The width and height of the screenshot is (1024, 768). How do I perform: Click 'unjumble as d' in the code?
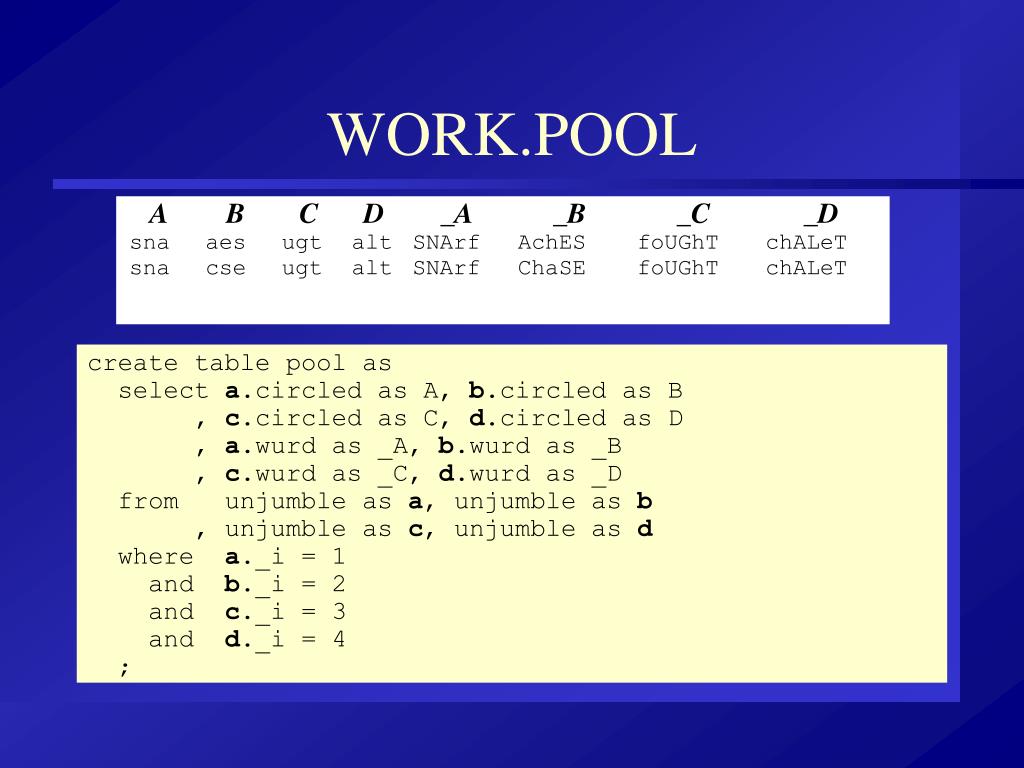pos(554,529)
